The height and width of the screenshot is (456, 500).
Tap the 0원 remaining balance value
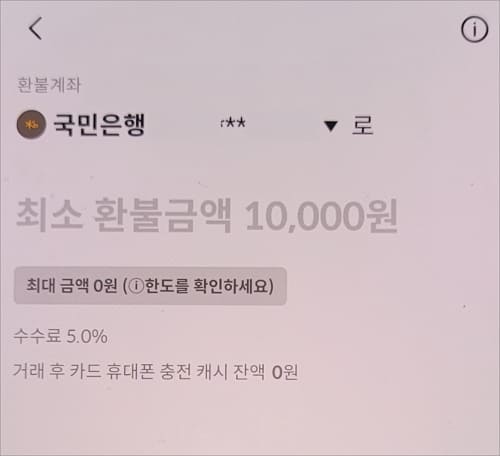285,372
